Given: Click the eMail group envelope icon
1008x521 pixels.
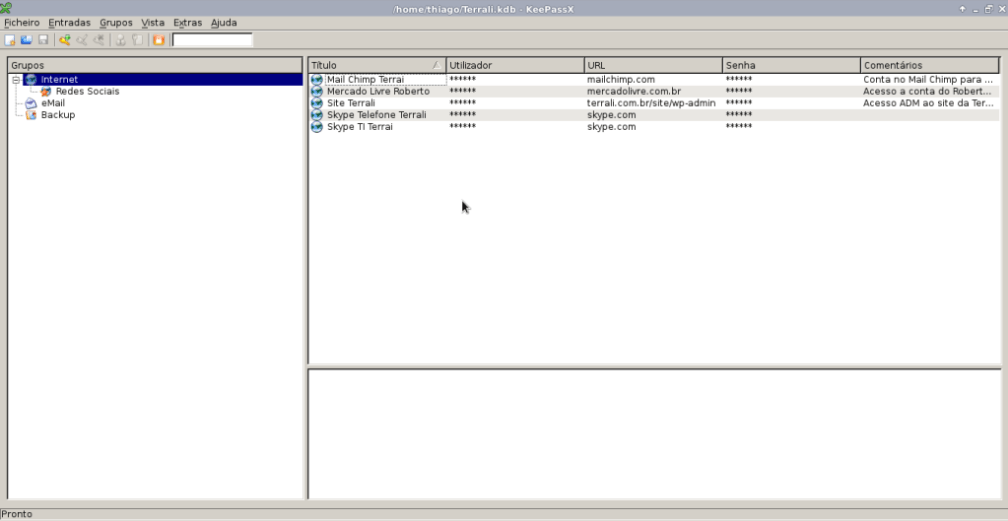Looking at the screenshot, I should point(31,103).
